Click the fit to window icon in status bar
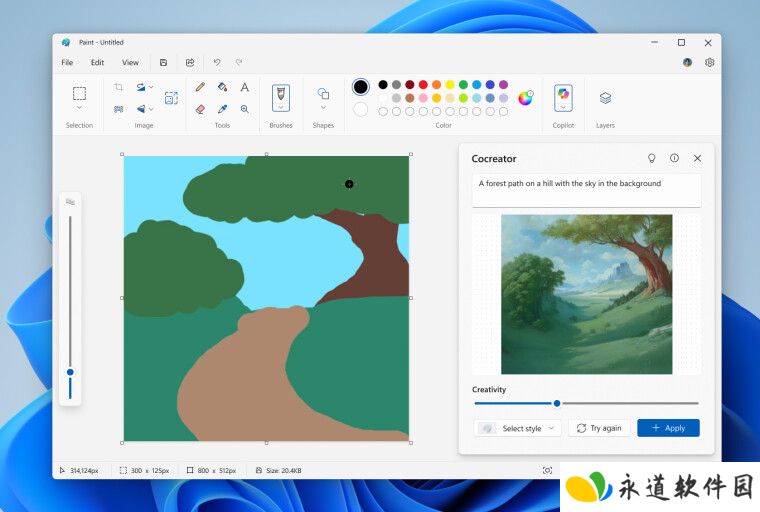Screen dimensions: 760x512 click(x=547, y=470)
